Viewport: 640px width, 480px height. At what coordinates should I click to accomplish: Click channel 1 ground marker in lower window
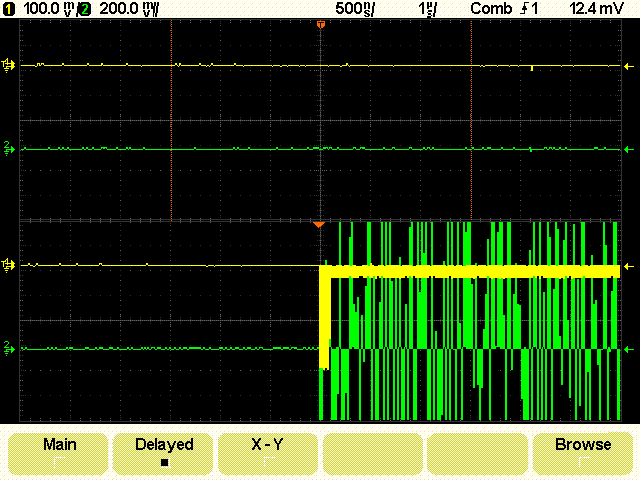[x=8, y=266]
